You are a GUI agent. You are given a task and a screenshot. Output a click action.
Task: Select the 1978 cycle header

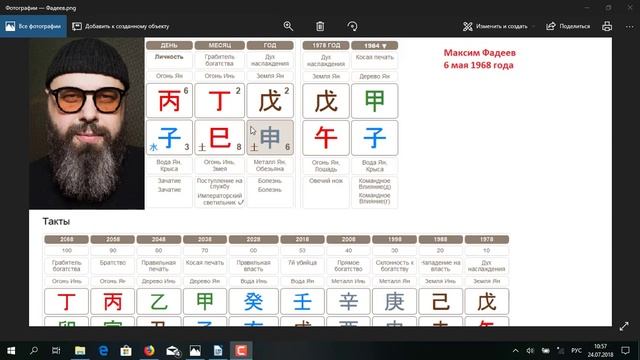[x=487, y=239]
